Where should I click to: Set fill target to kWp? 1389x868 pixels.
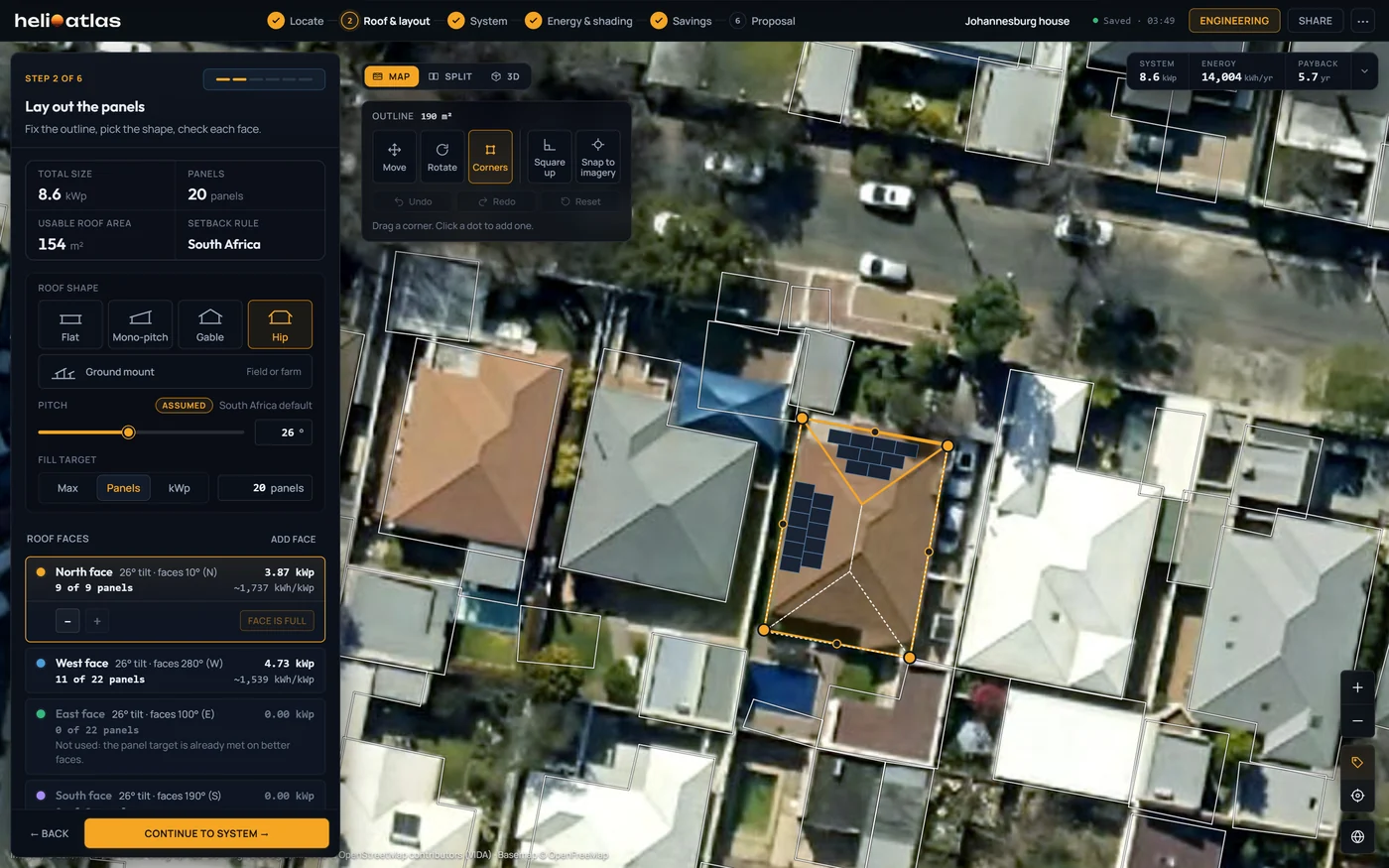pos(180,488)
